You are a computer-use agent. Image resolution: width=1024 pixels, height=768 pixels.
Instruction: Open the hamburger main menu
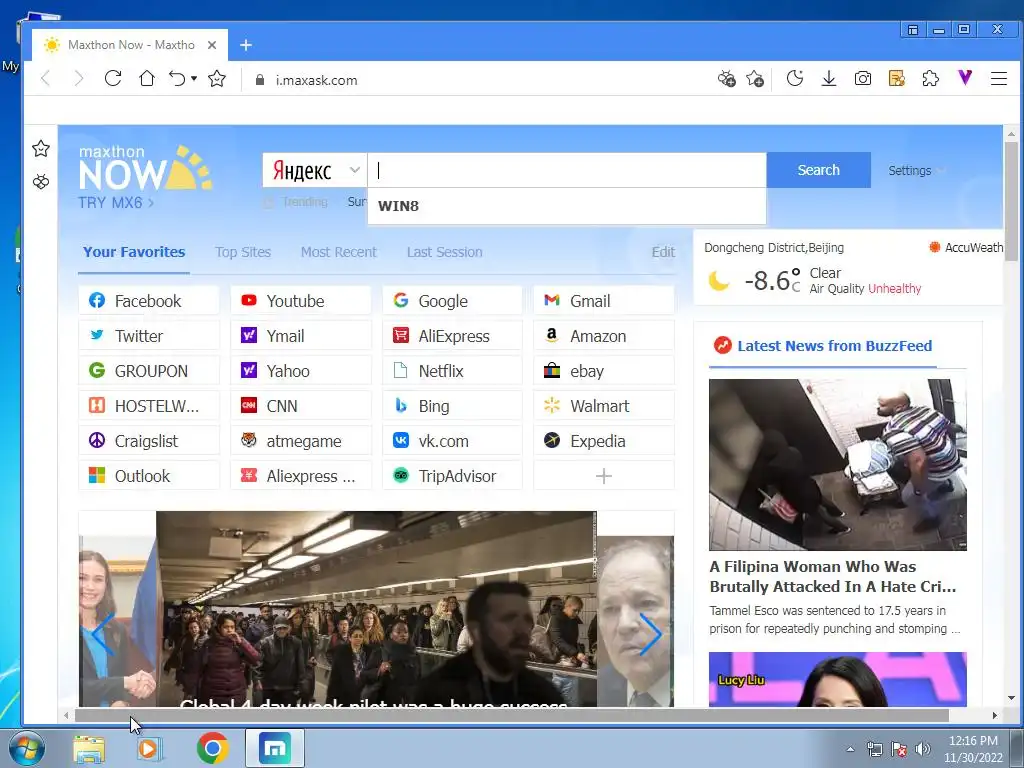[999, 79]
